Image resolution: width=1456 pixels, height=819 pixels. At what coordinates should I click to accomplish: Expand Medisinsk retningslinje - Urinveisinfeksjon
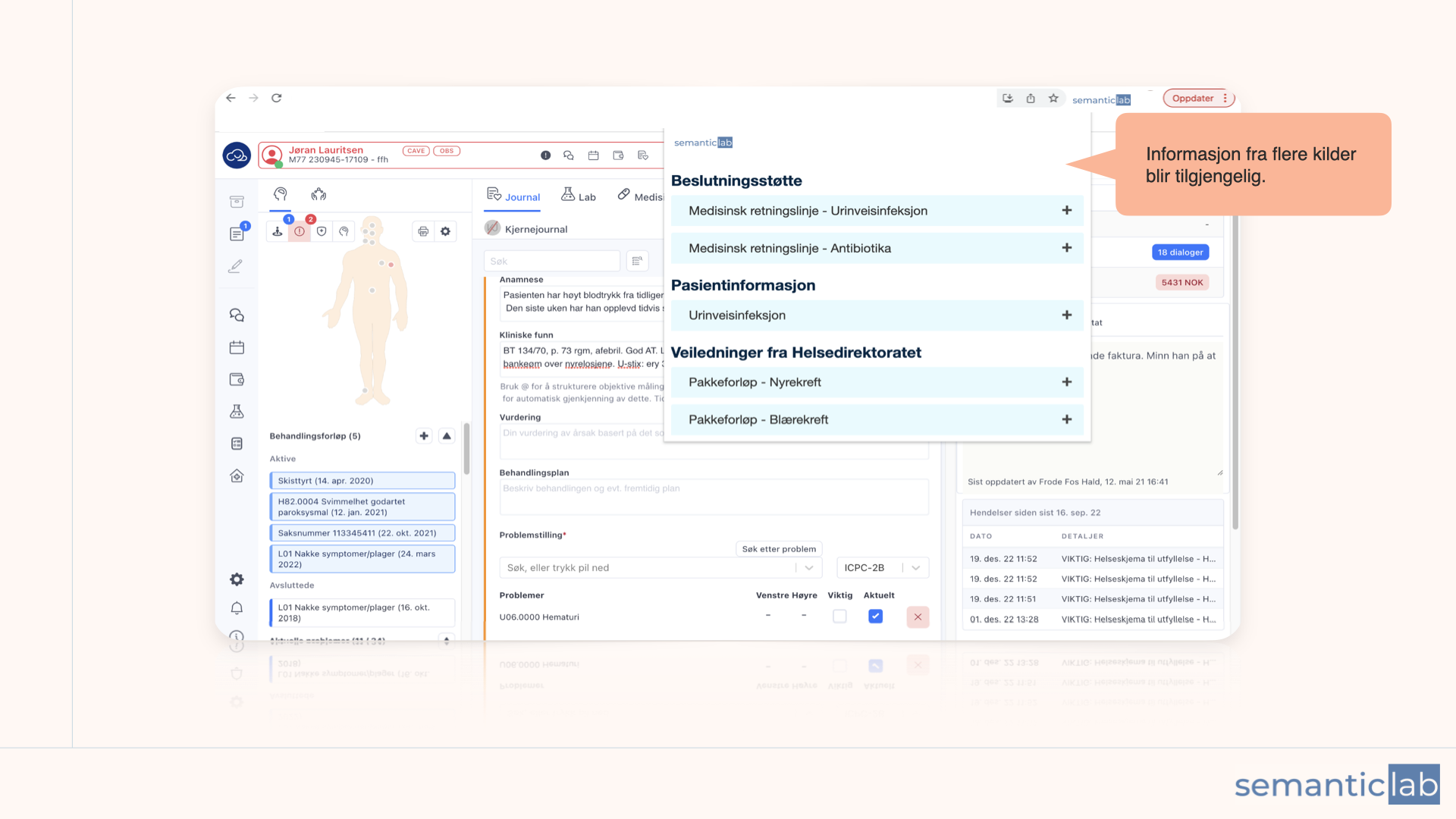(x=1066, y=211)
